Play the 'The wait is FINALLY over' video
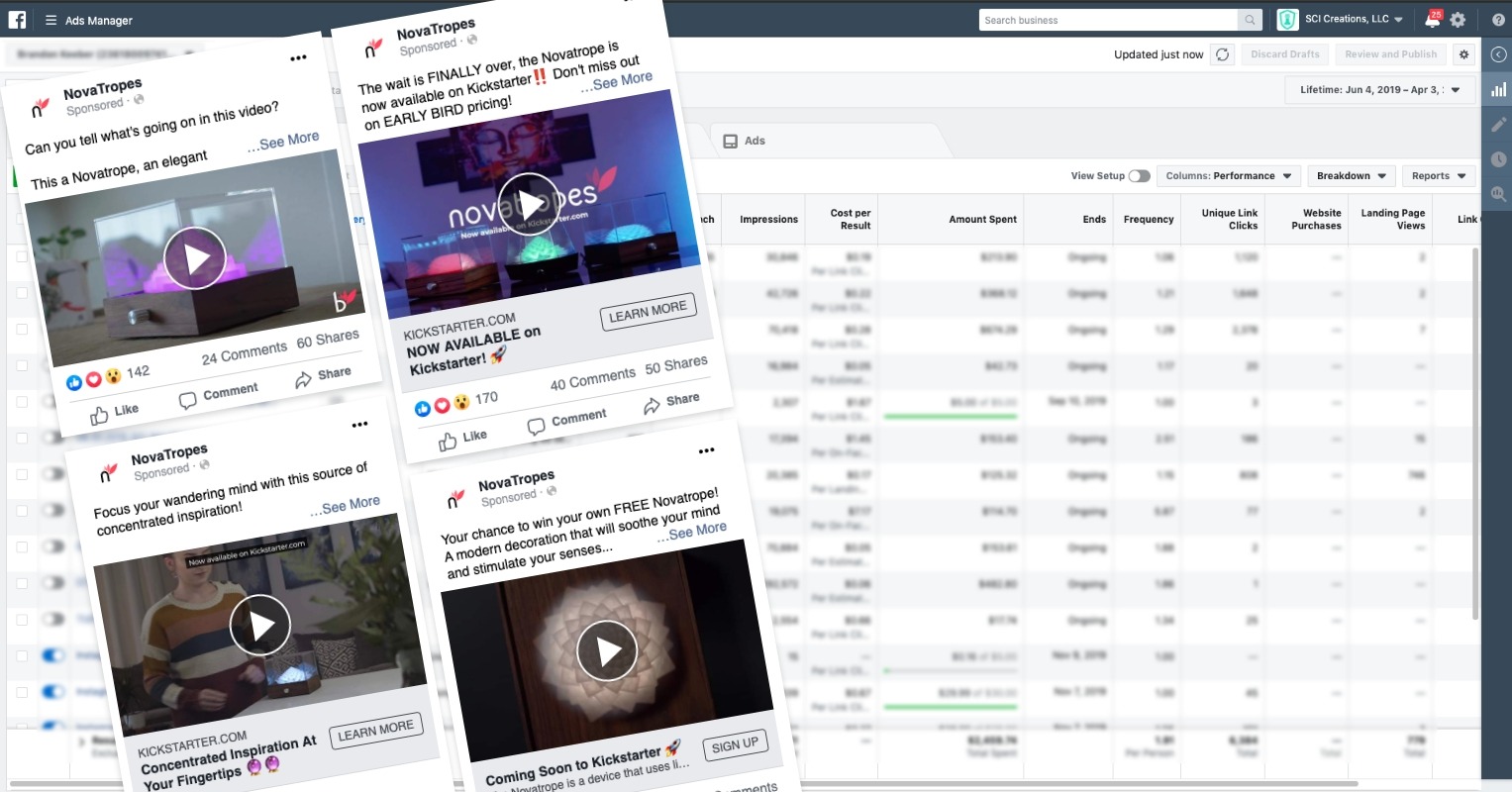Viewport: 1512px width, 792px height. [529, 205]
